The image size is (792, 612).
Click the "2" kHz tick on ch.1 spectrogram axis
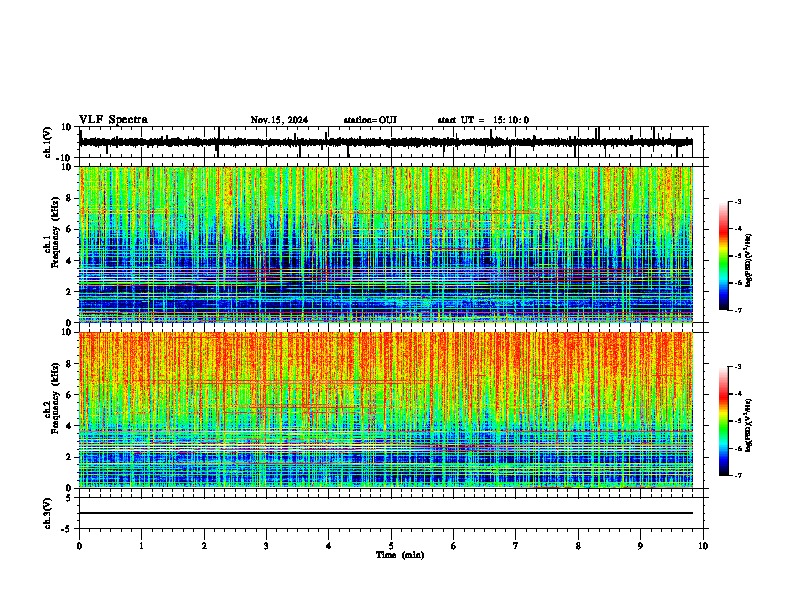click(x=69, y=291)
